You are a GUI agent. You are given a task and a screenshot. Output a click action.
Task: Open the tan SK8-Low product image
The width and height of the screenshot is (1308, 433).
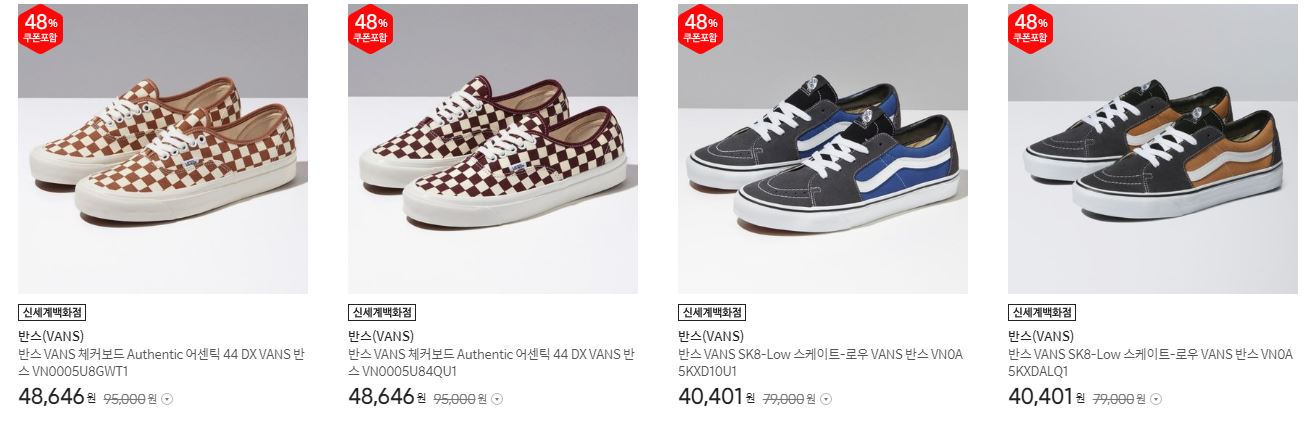tap(1153, 149)
